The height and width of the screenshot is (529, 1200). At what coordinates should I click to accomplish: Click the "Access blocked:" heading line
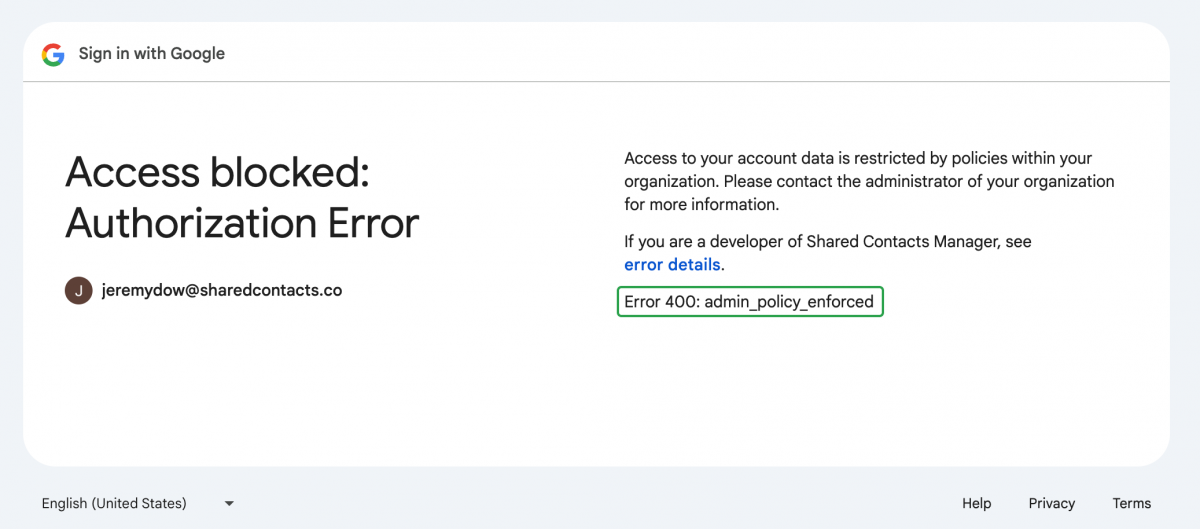pyautogui.click(x=217, y=173)
